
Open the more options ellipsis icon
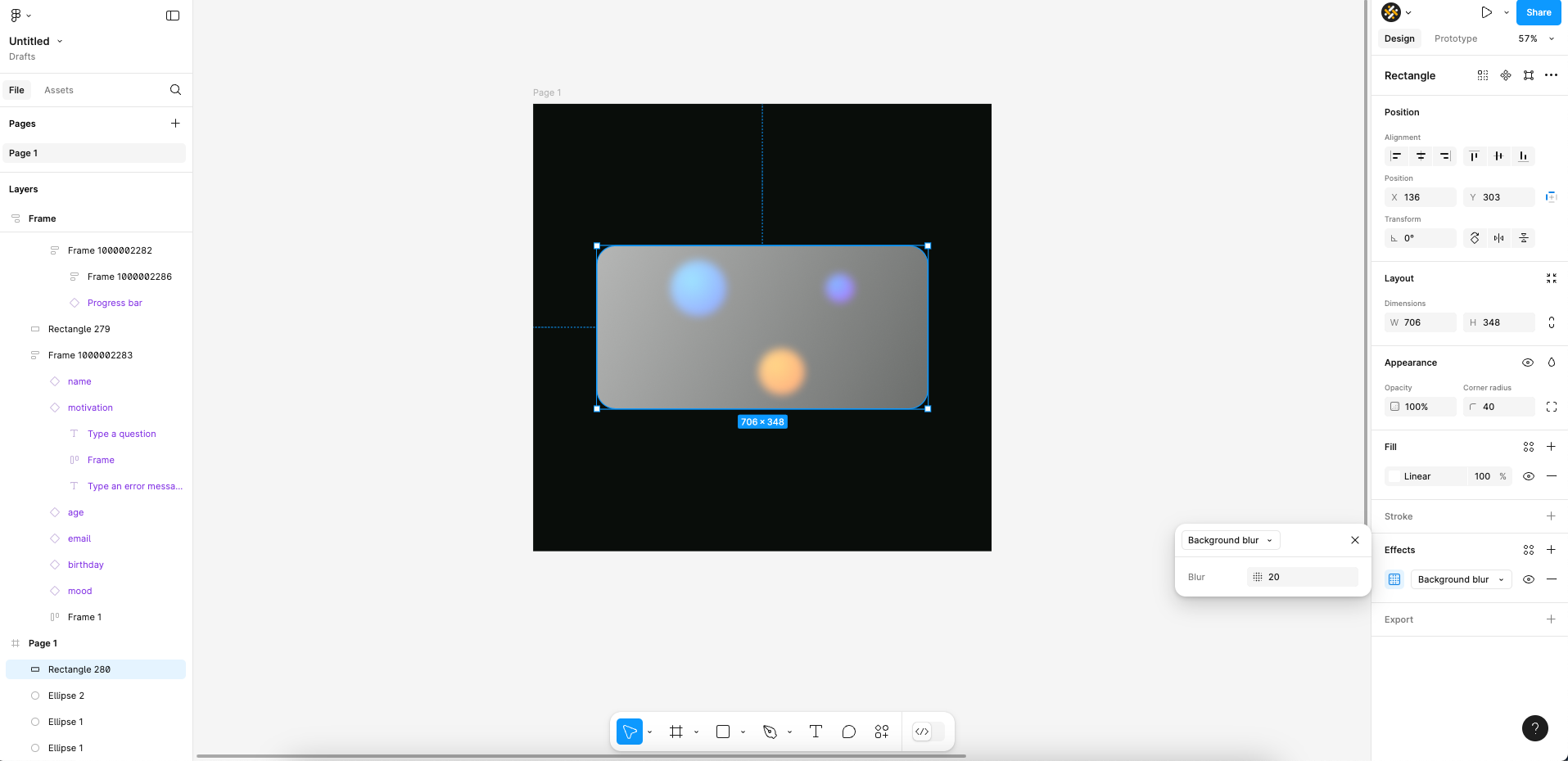(1552, 75)
